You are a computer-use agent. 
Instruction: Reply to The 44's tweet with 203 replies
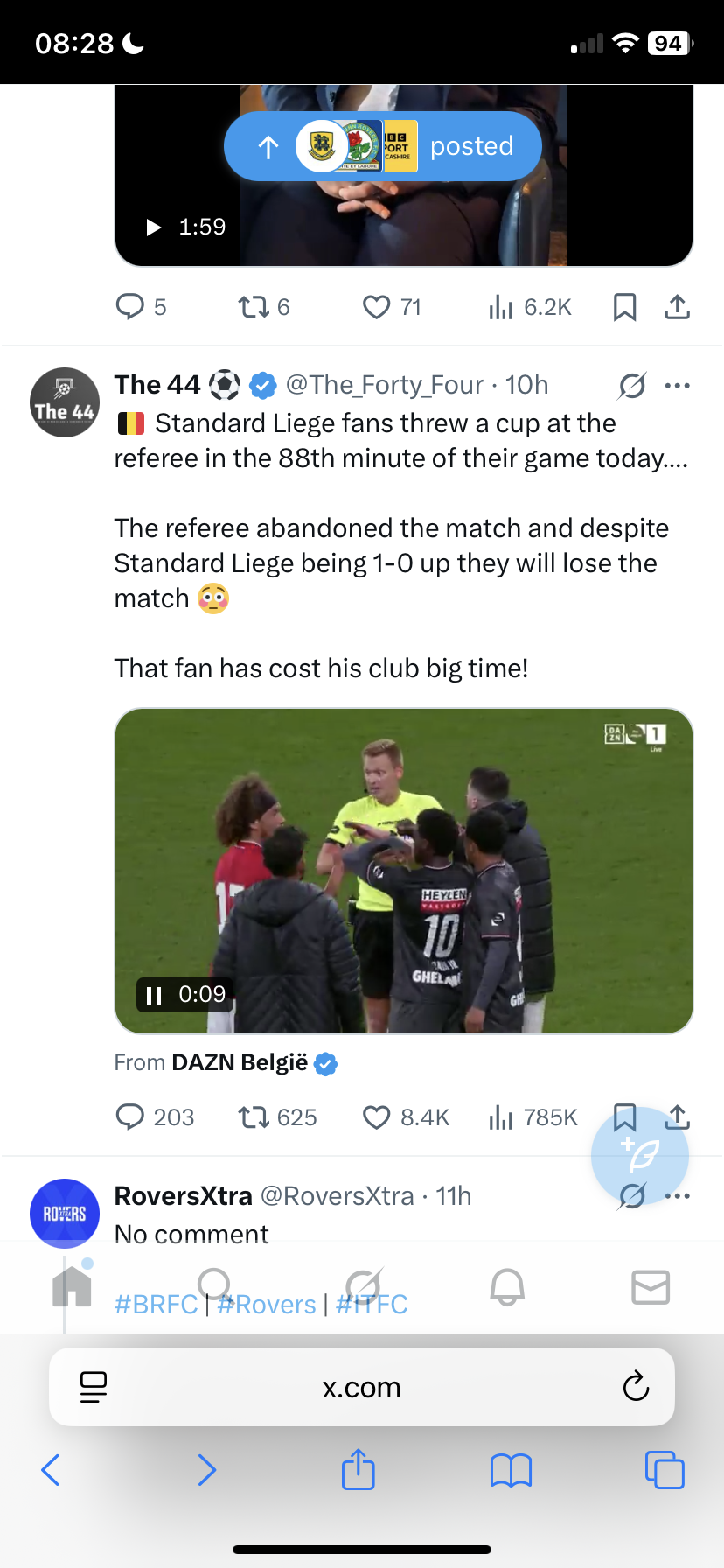click(x=130, y=1117)
